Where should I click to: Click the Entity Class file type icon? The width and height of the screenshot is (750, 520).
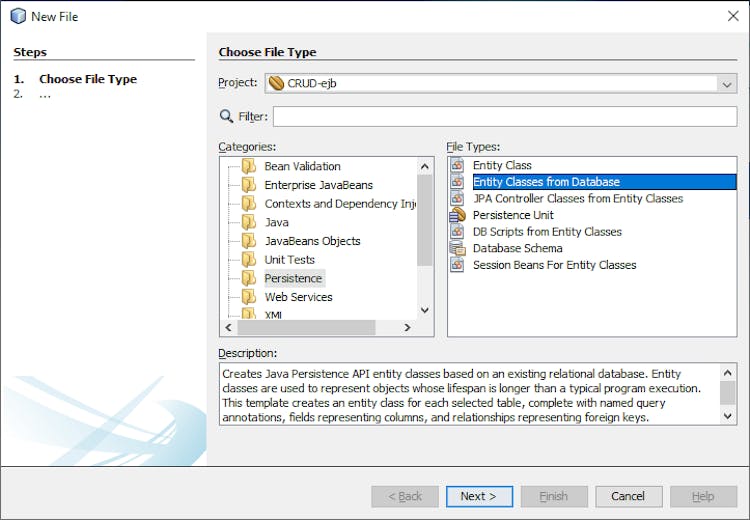[457, 165]
